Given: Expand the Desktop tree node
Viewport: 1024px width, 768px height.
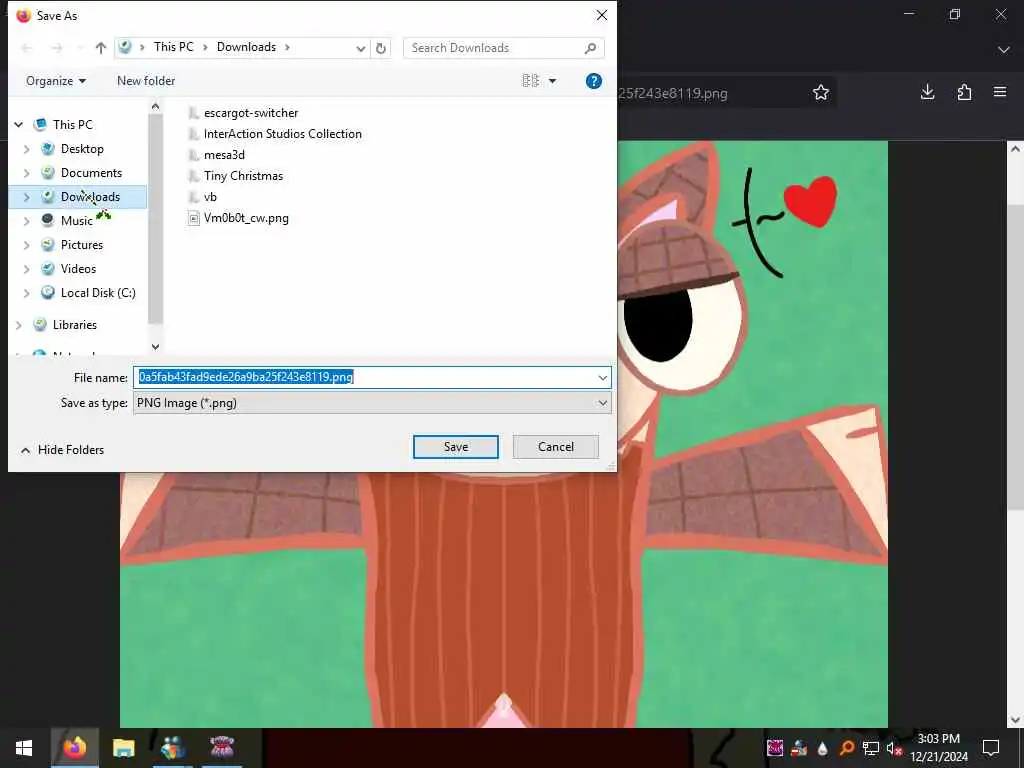Looking at the screenshot, I should [x=27, y=149].
